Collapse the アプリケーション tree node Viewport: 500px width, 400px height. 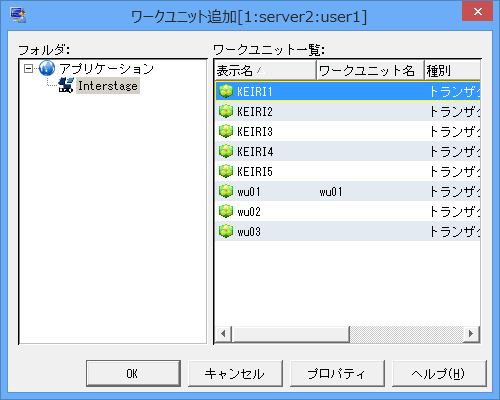click(x=29, y=69)
